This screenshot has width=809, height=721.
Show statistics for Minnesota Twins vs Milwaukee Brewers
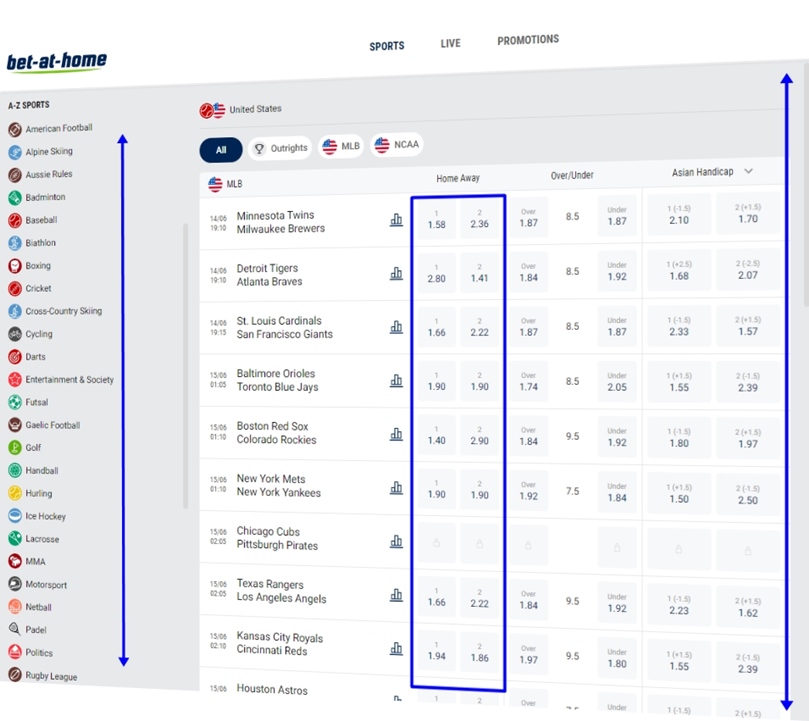coord(396,220)
